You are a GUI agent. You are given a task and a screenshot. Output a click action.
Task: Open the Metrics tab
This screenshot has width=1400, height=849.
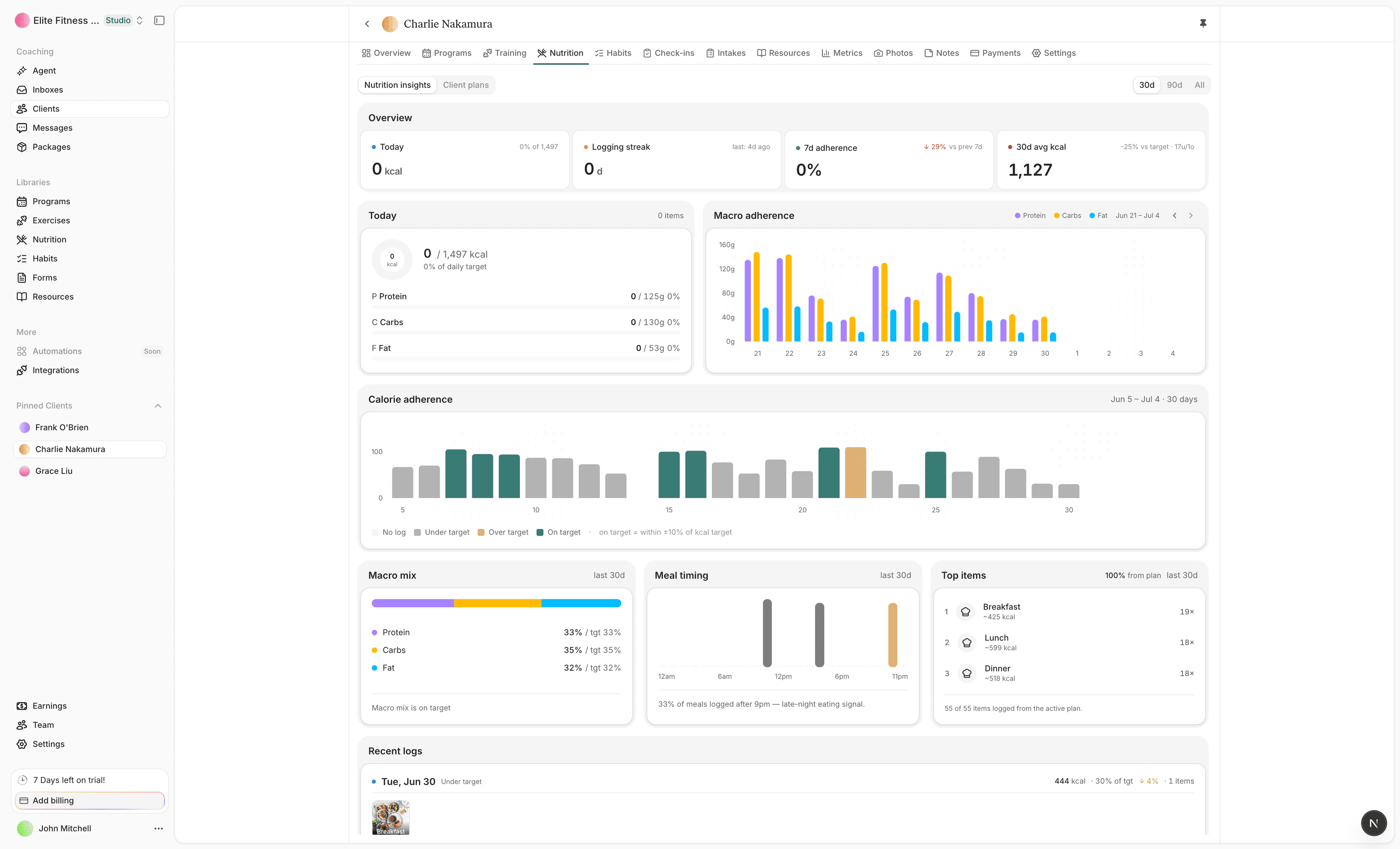(x=842, y=53)
